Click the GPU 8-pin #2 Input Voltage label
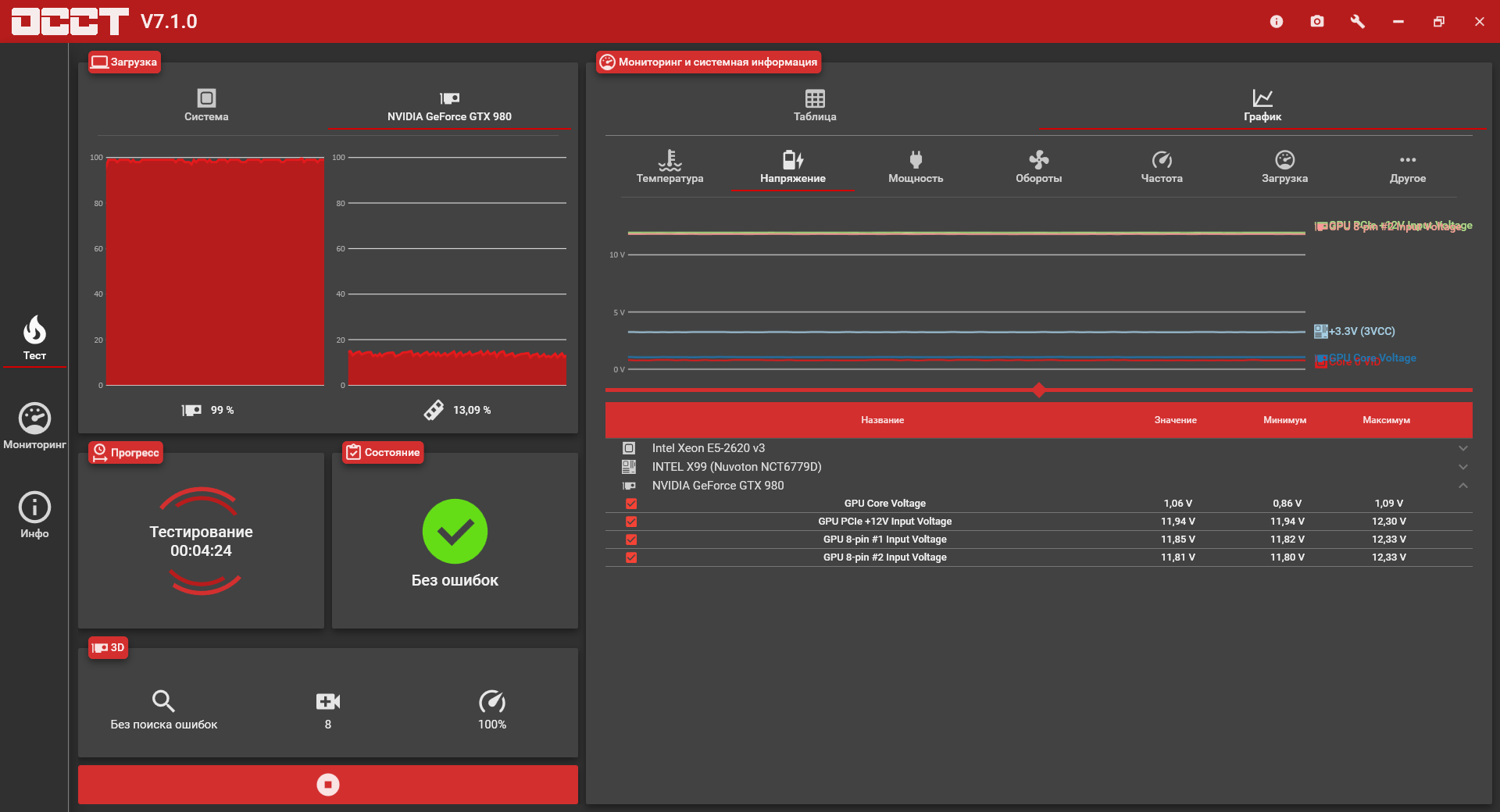The image size is (1500, 812). (884, 557)
